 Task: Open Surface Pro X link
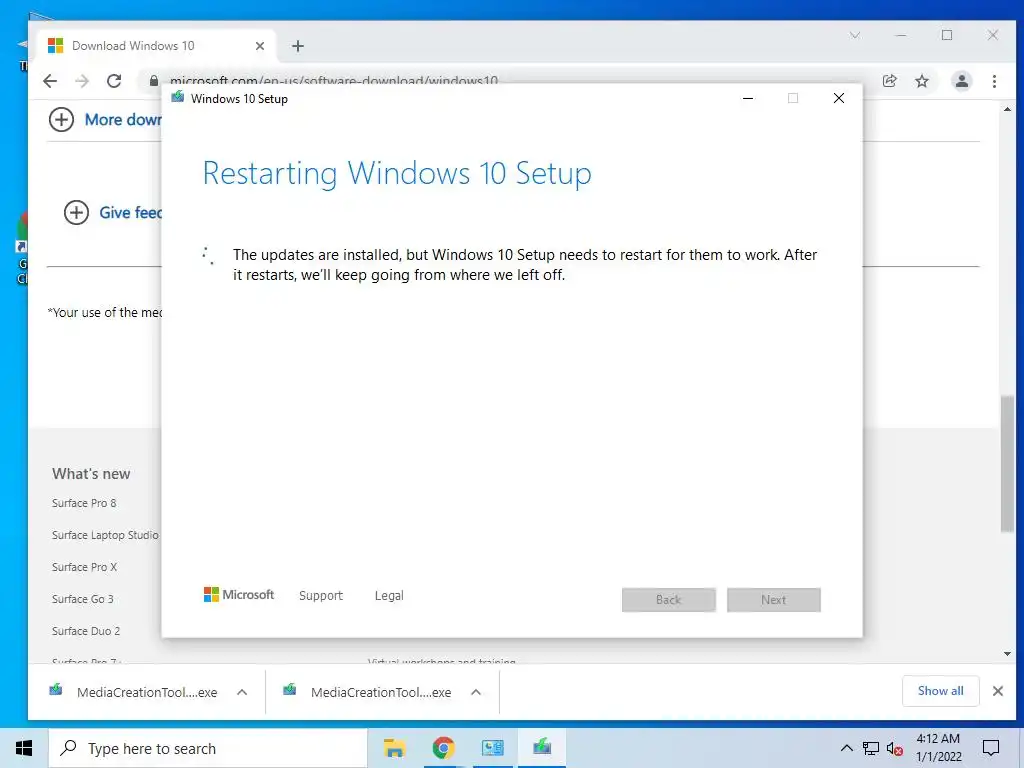click(x=85, y=567)
